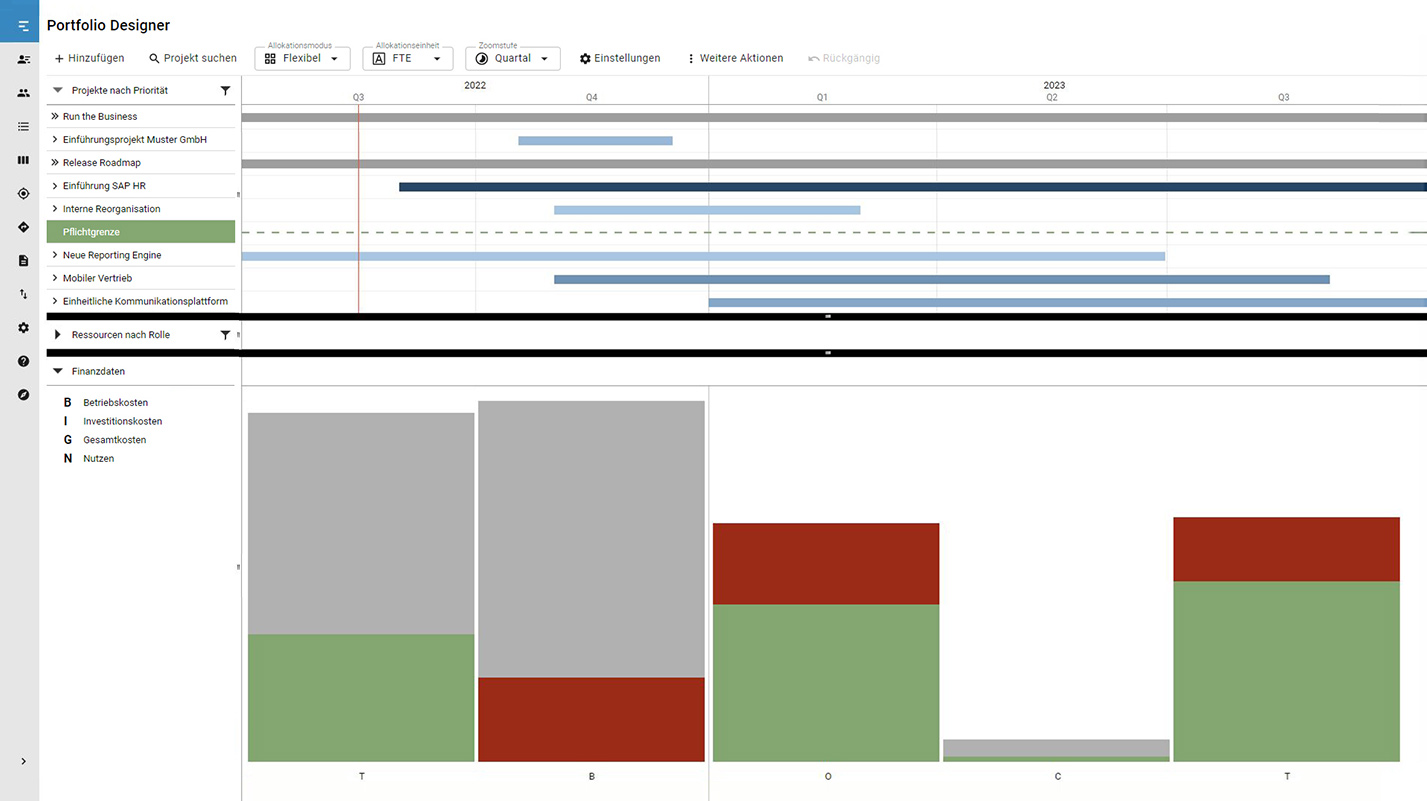1427x801 pixels.
Task: Click the Rückgängig undo button
Action: 844,58
